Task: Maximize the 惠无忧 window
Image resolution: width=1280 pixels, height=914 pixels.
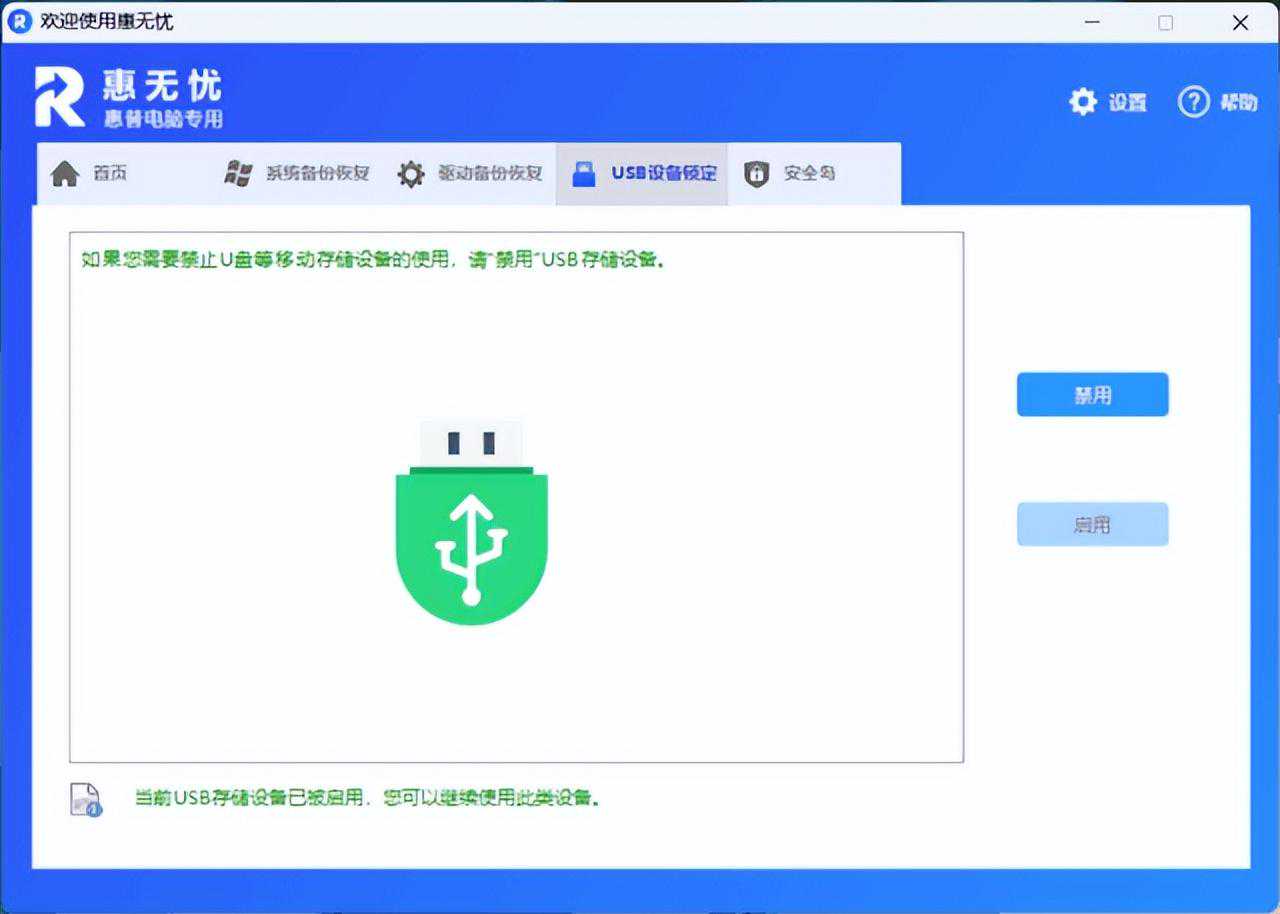Action: coord(1165,22)
